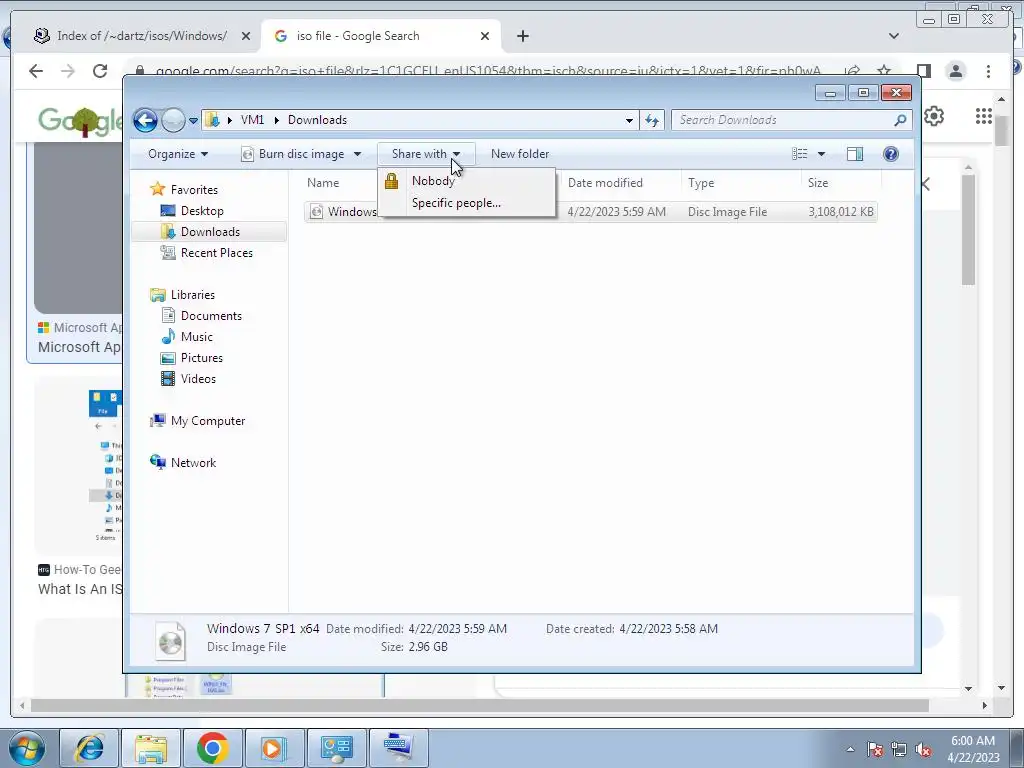This screenshot has height=768, width=1024.
Task: Click volume icon in system tray
Action: (923, 750)
